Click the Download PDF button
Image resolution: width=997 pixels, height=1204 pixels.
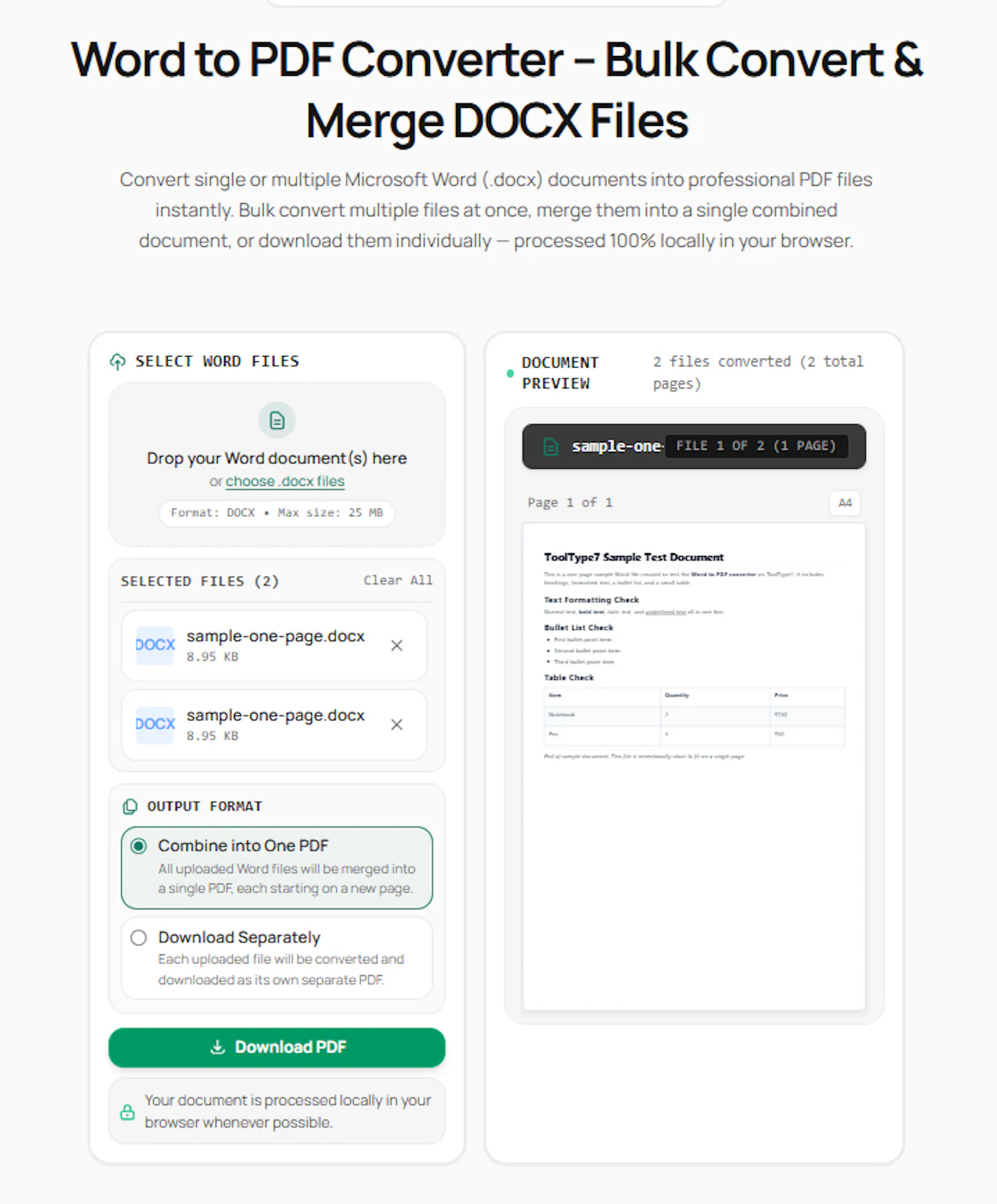[277, 1047]
